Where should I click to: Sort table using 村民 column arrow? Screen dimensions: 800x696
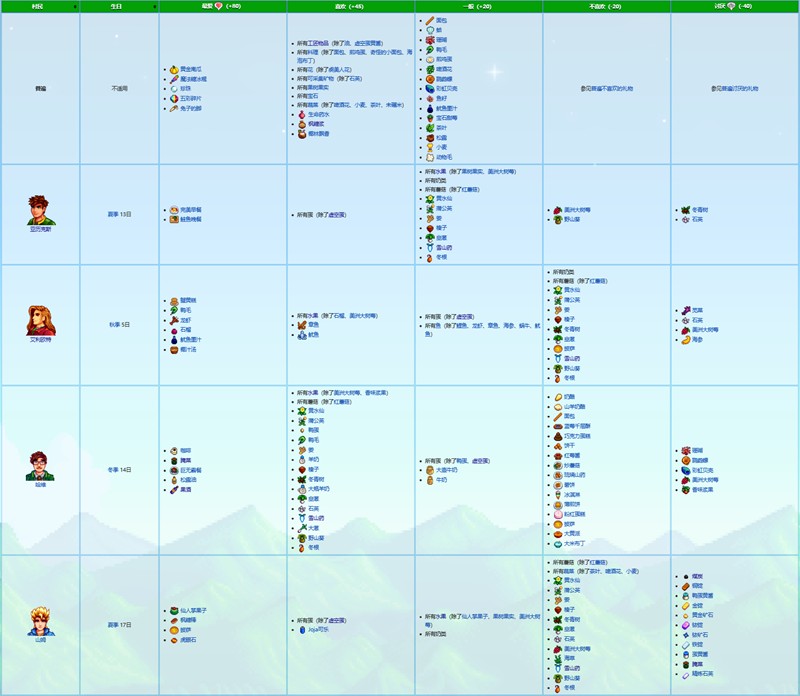click(x=74, y=6)
